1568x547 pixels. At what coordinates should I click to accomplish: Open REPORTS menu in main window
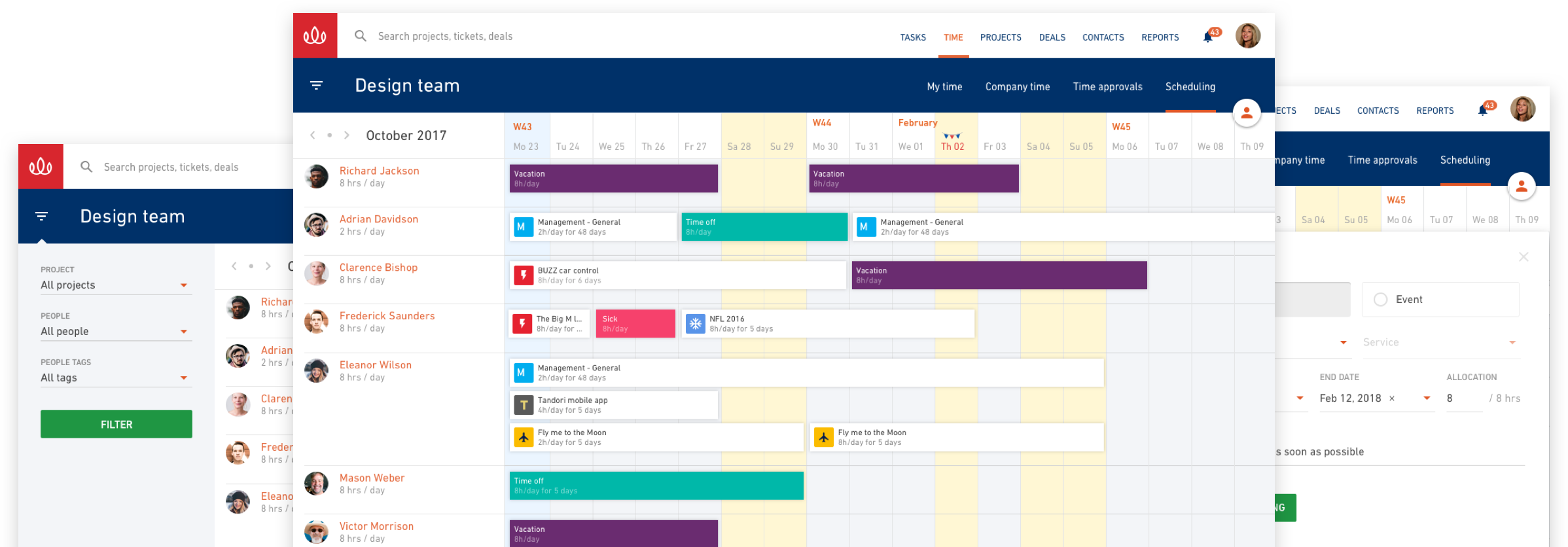click(x=1160, y=37)
